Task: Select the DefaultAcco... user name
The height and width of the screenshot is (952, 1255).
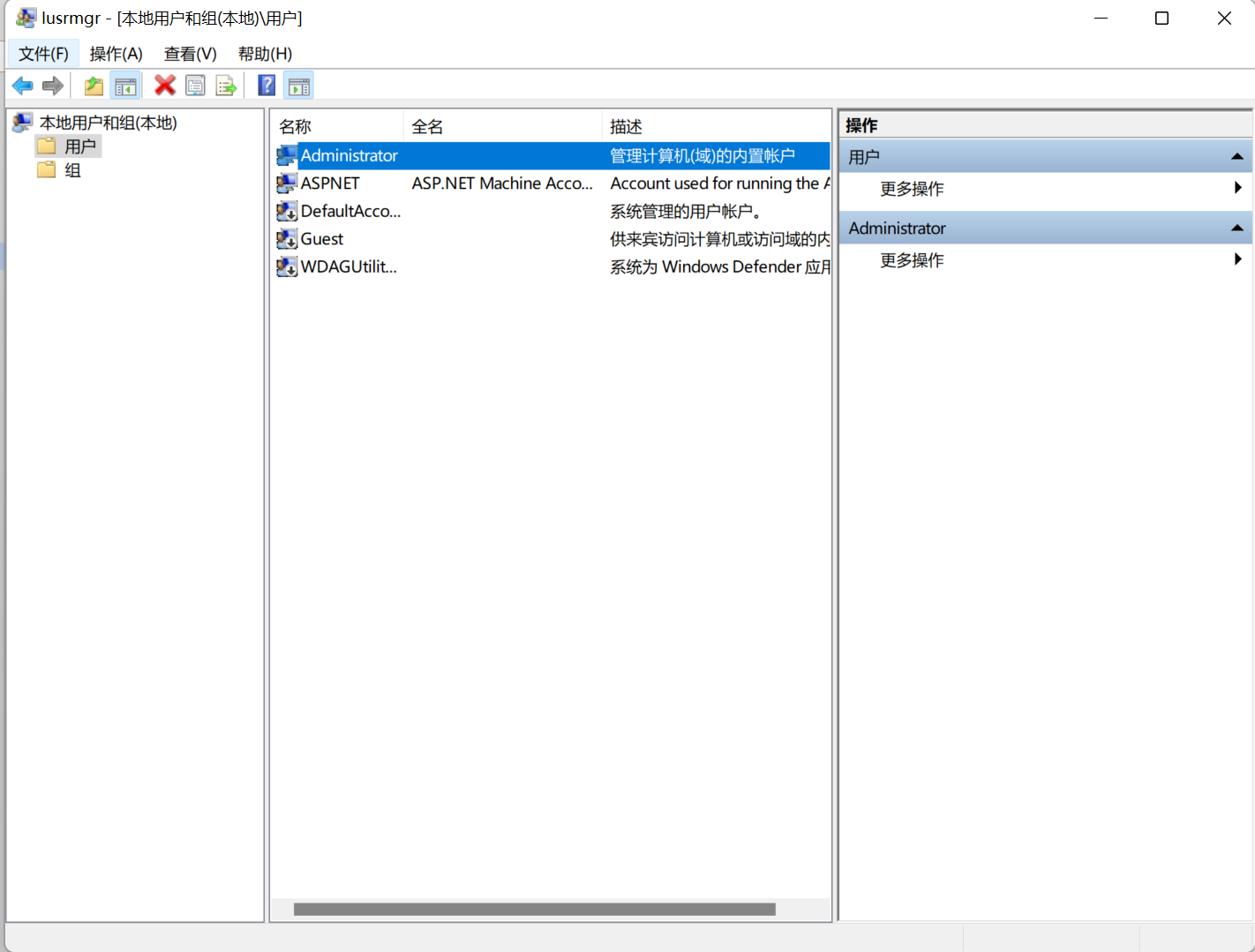Action: click(350, 212)
